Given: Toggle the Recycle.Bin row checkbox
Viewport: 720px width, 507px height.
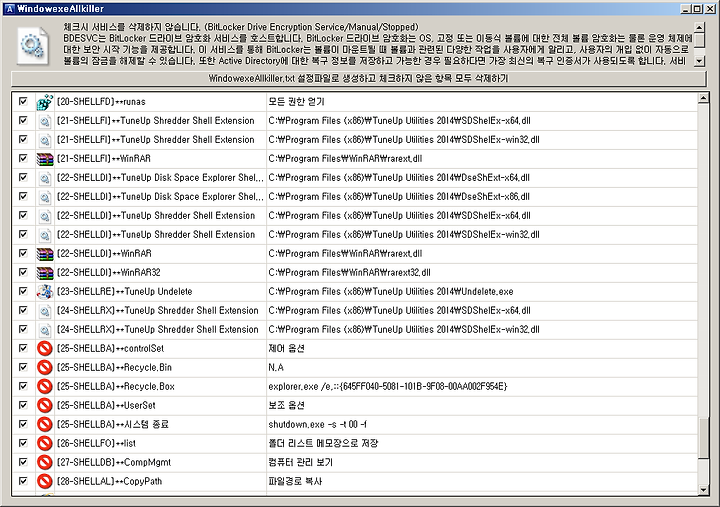Looking at the screenshot, I should (x=23, y=366).
